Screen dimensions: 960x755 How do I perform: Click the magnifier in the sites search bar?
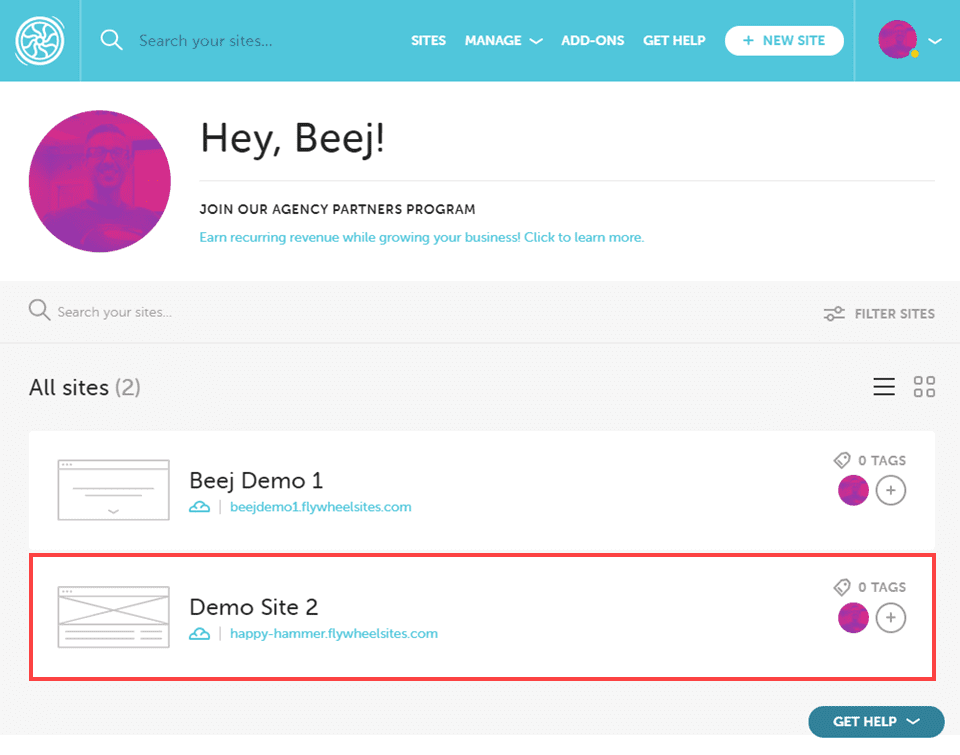(39, 311)
